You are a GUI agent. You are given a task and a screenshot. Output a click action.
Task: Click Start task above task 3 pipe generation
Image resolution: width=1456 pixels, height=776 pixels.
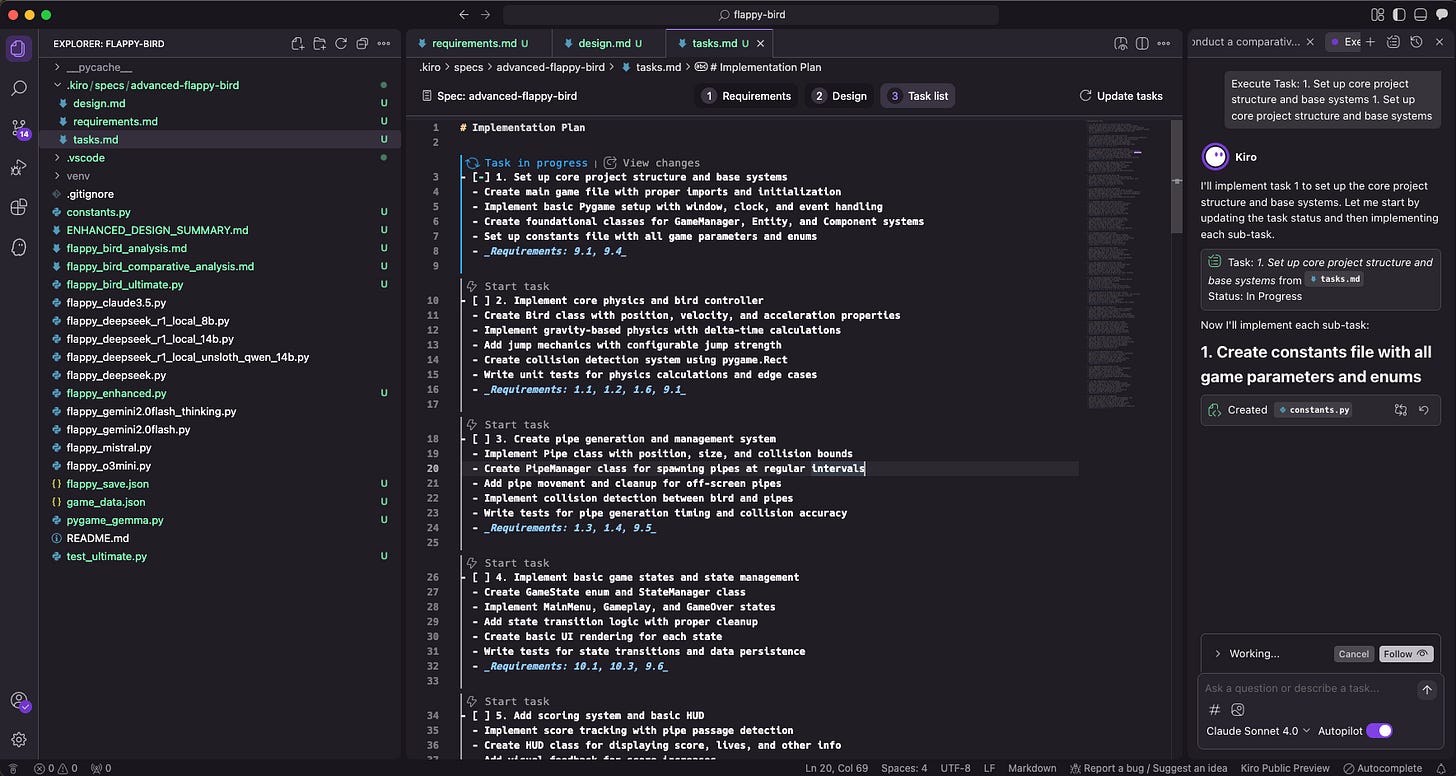[x=507, y=425]
